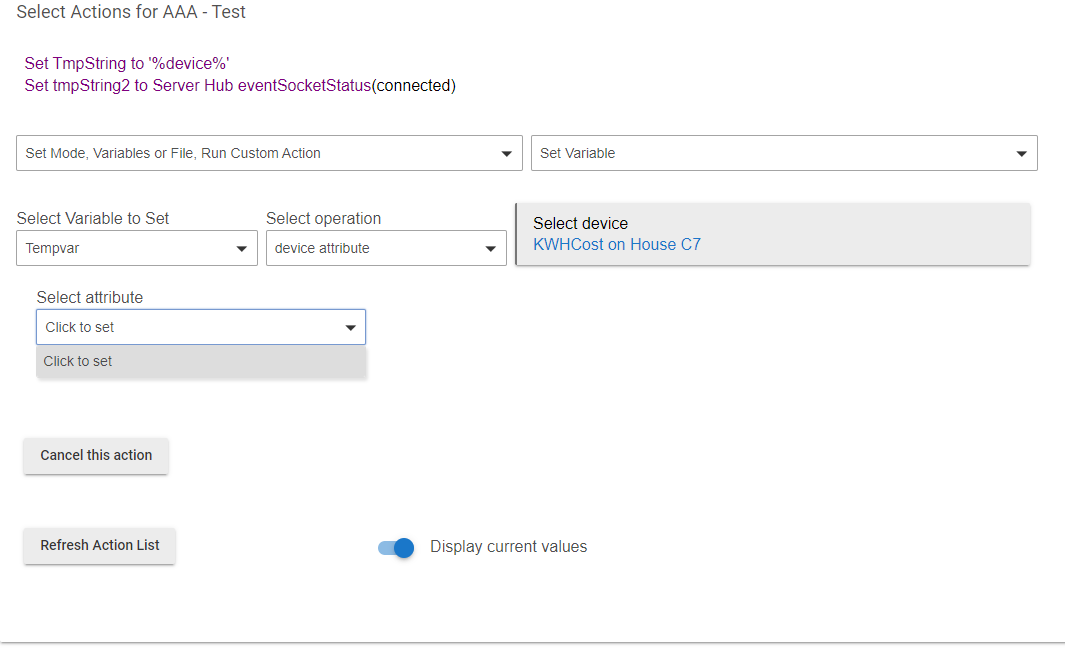Toggle Display current values switch

(396, 547)
